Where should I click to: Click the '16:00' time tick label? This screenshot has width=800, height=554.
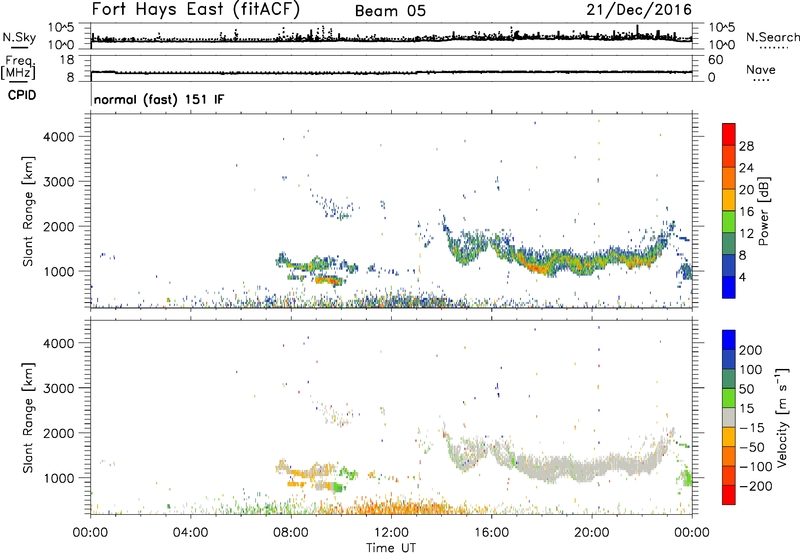(x=491, y=533)
